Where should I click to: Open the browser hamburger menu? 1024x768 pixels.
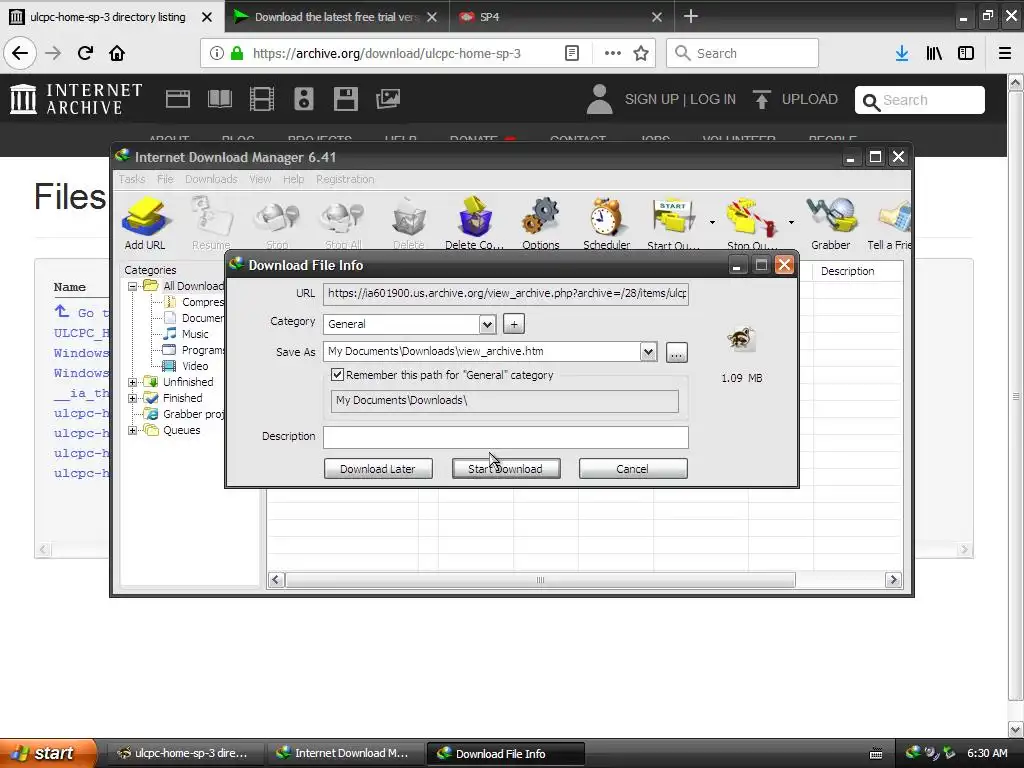[x=1005, y=53]
